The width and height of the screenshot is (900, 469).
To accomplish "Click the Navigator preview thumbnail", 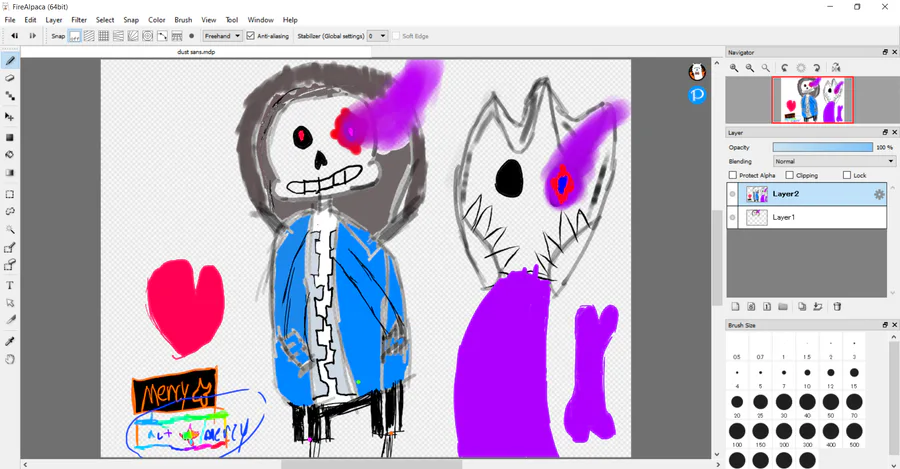I will click(812, 100).
